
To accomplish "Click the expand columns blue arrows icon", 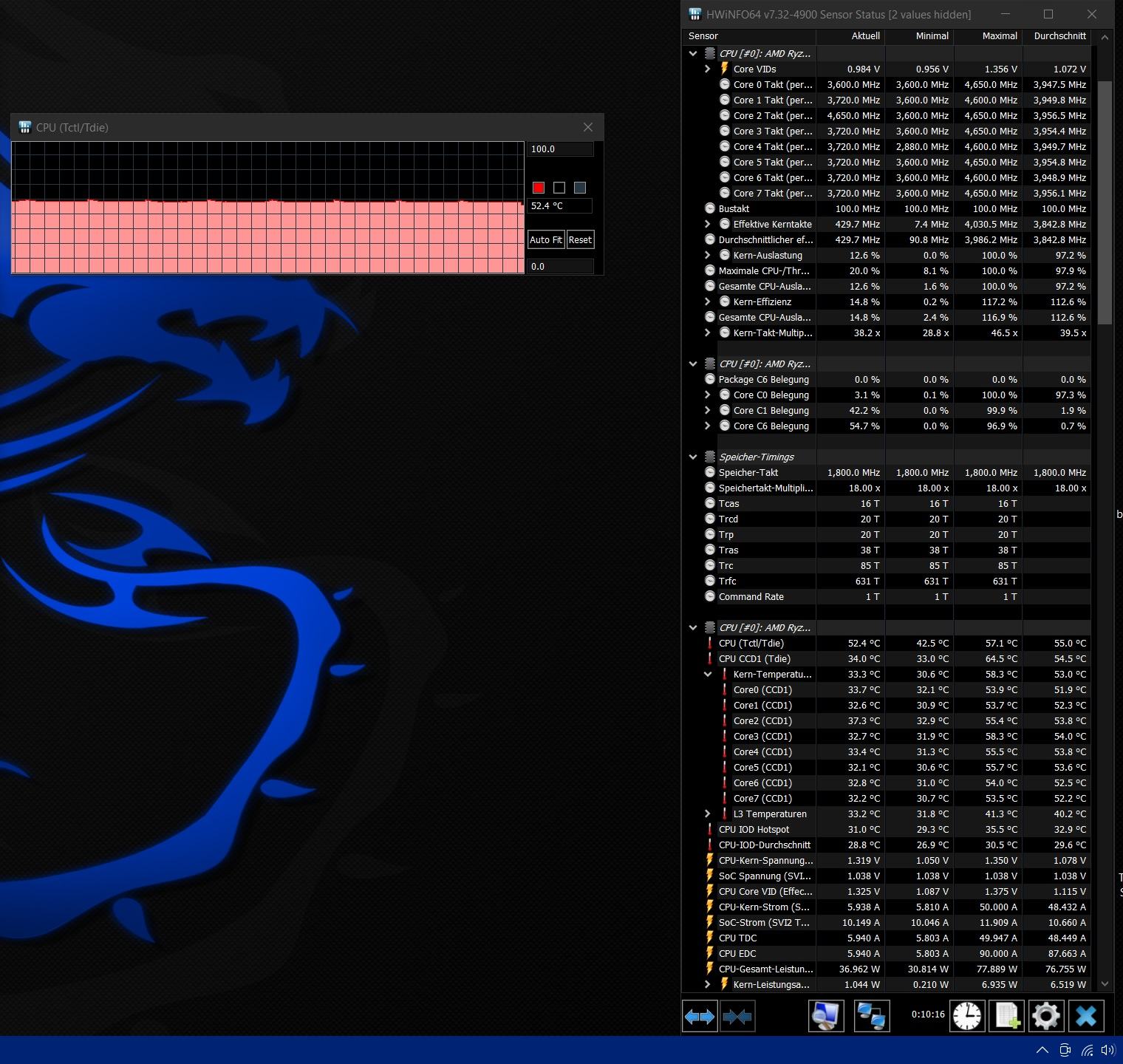I will point(700,1017).
